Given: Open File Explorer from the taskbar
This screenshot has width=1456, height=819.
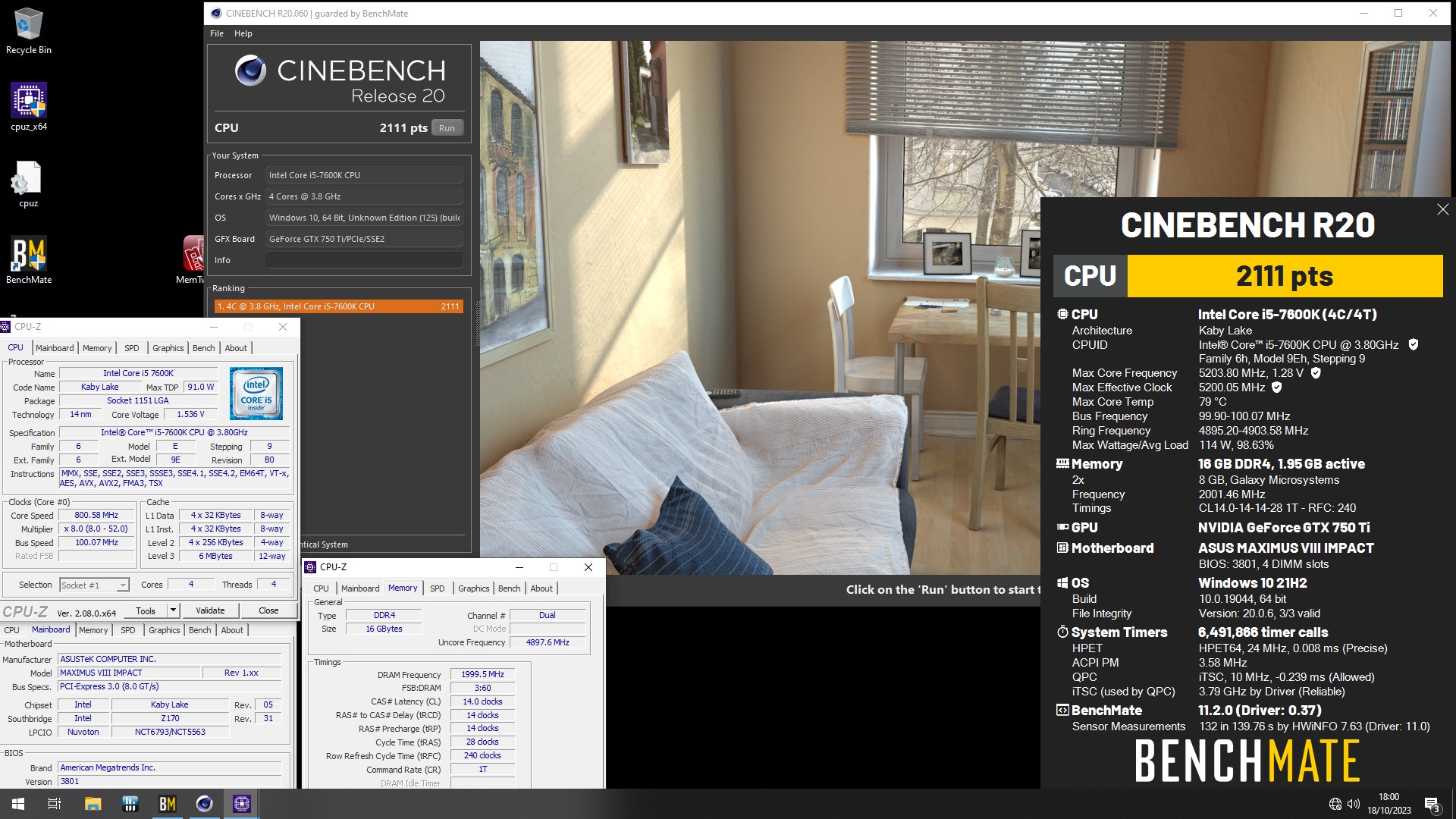Looking at the screenshot, I should point(93,804).
